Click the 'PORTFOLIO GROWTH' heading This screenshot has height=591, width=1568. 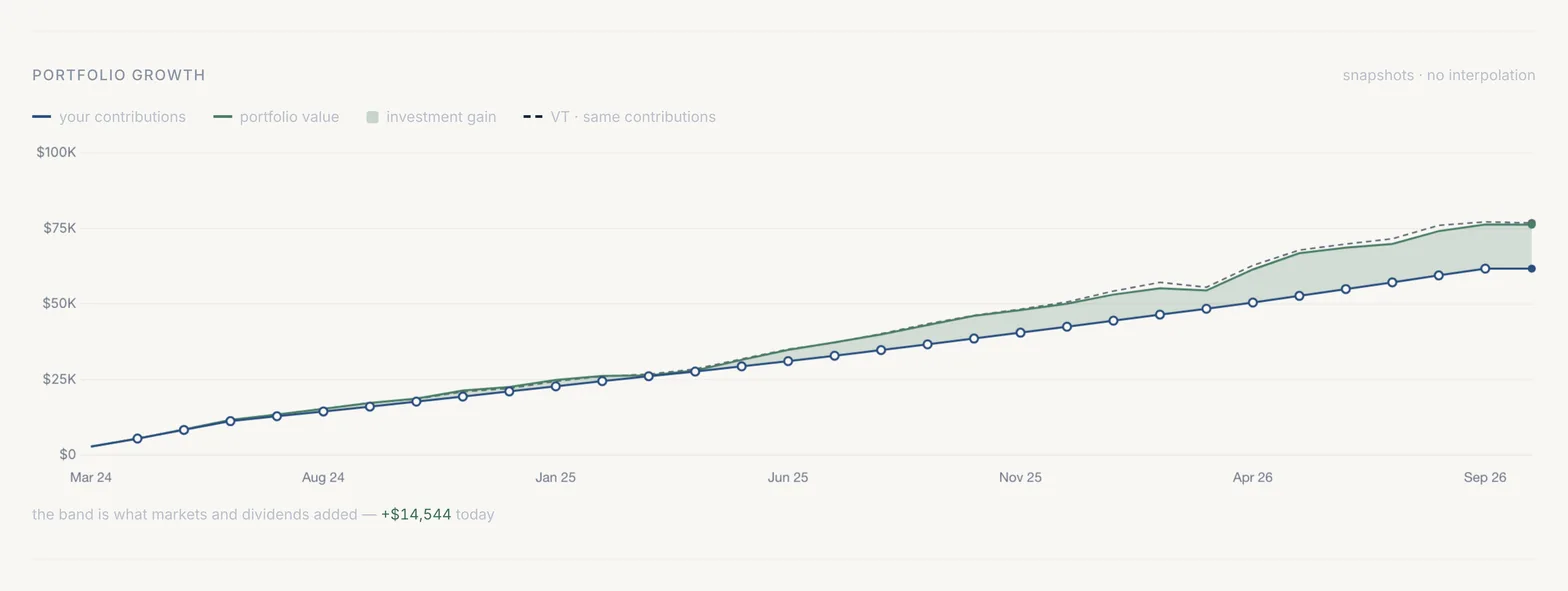tap(119, 75)
